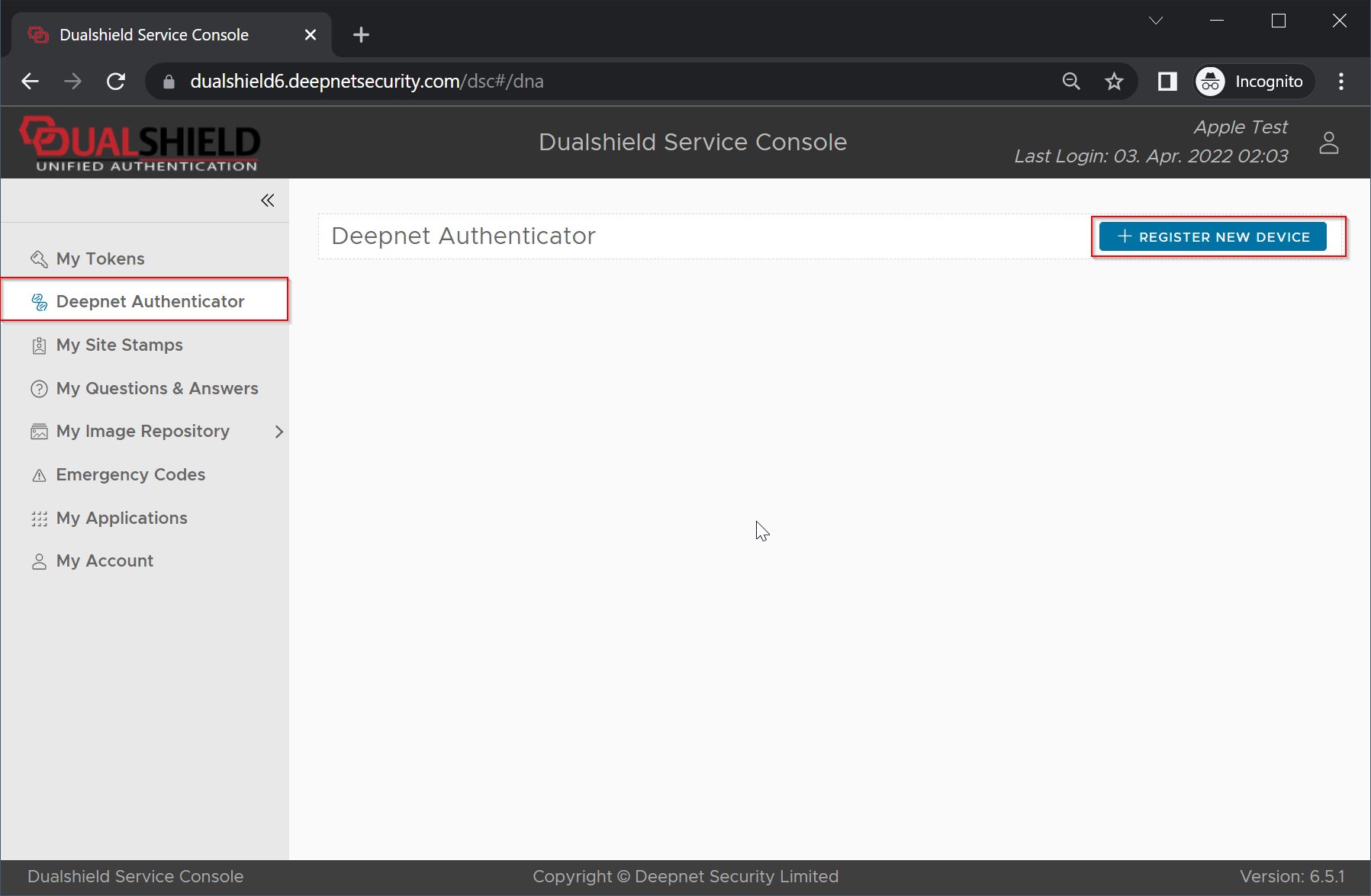Click the Incognito profile button

[1254, 82]
